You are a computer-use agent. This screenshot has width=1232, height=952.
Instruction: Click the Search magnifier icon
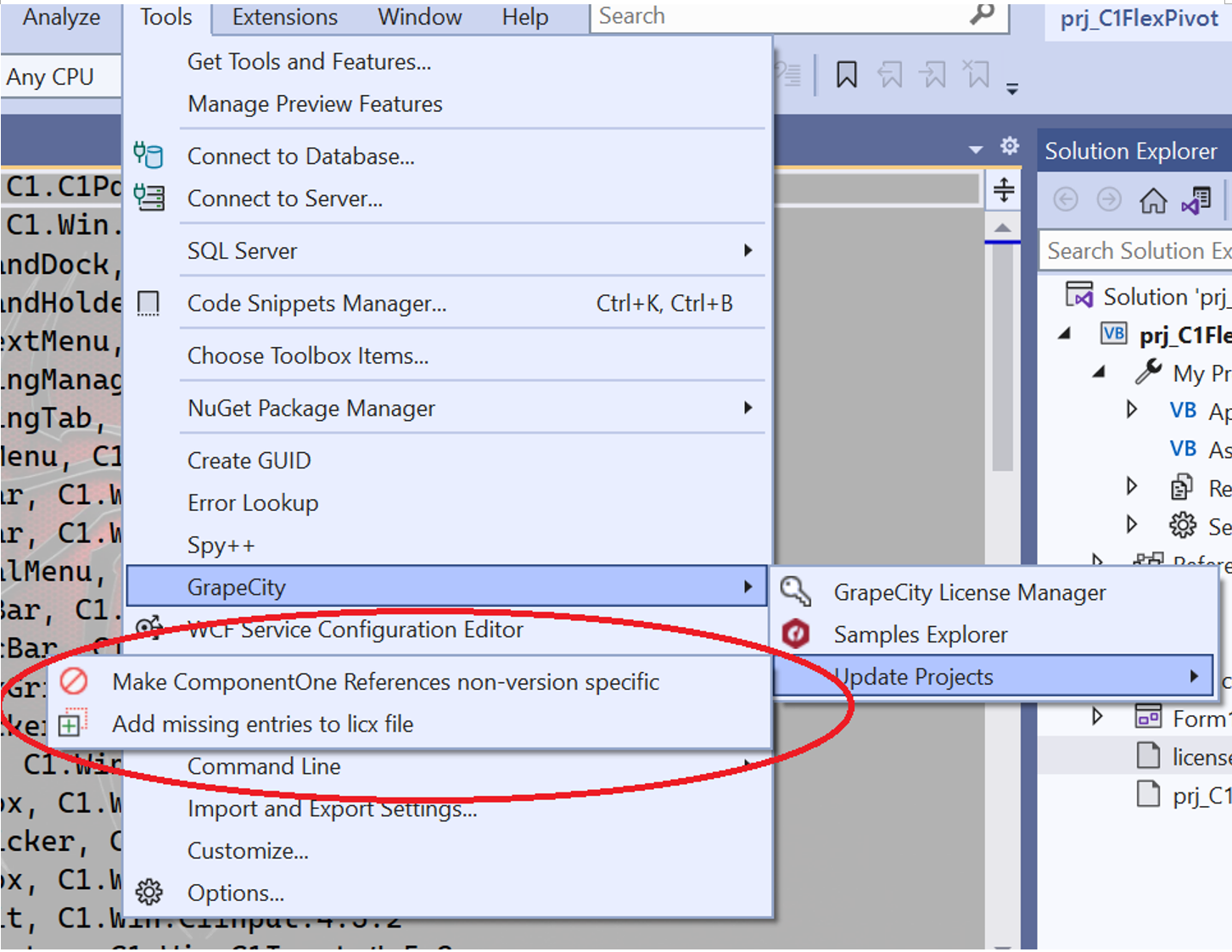pos(982,14)
